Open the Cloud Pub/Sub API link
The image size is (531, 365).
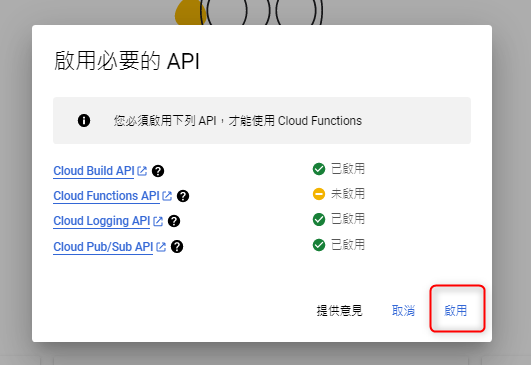click(103, 247)
